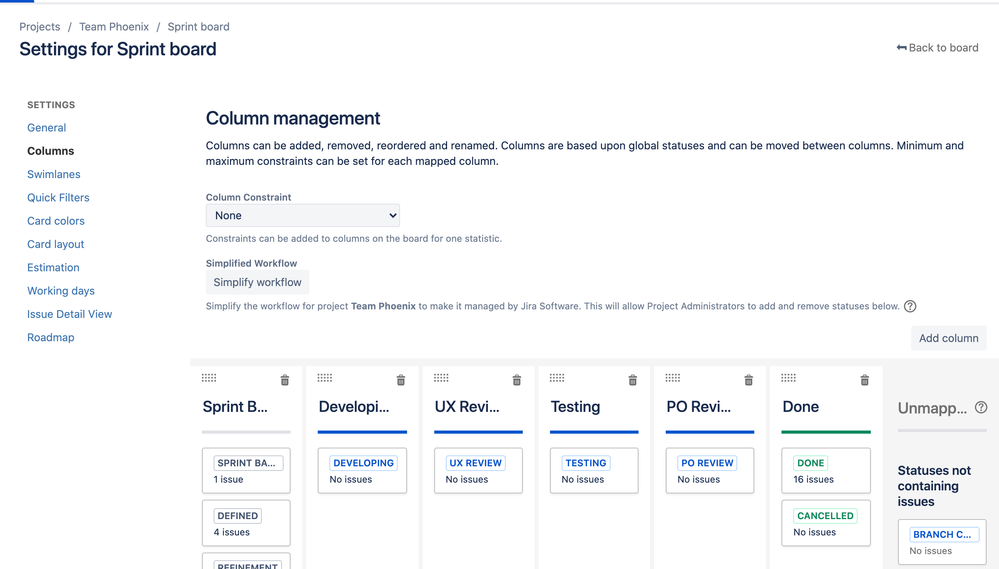Open Card layout settings

click(55, 244)
